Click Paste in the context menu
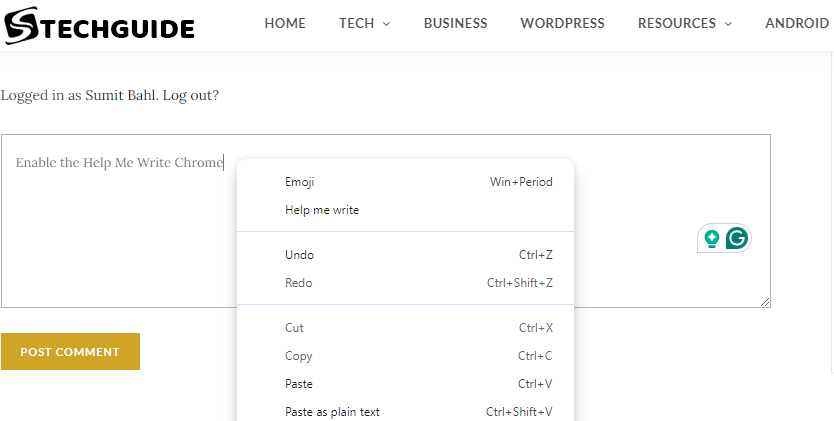 (x=298, y=384)
